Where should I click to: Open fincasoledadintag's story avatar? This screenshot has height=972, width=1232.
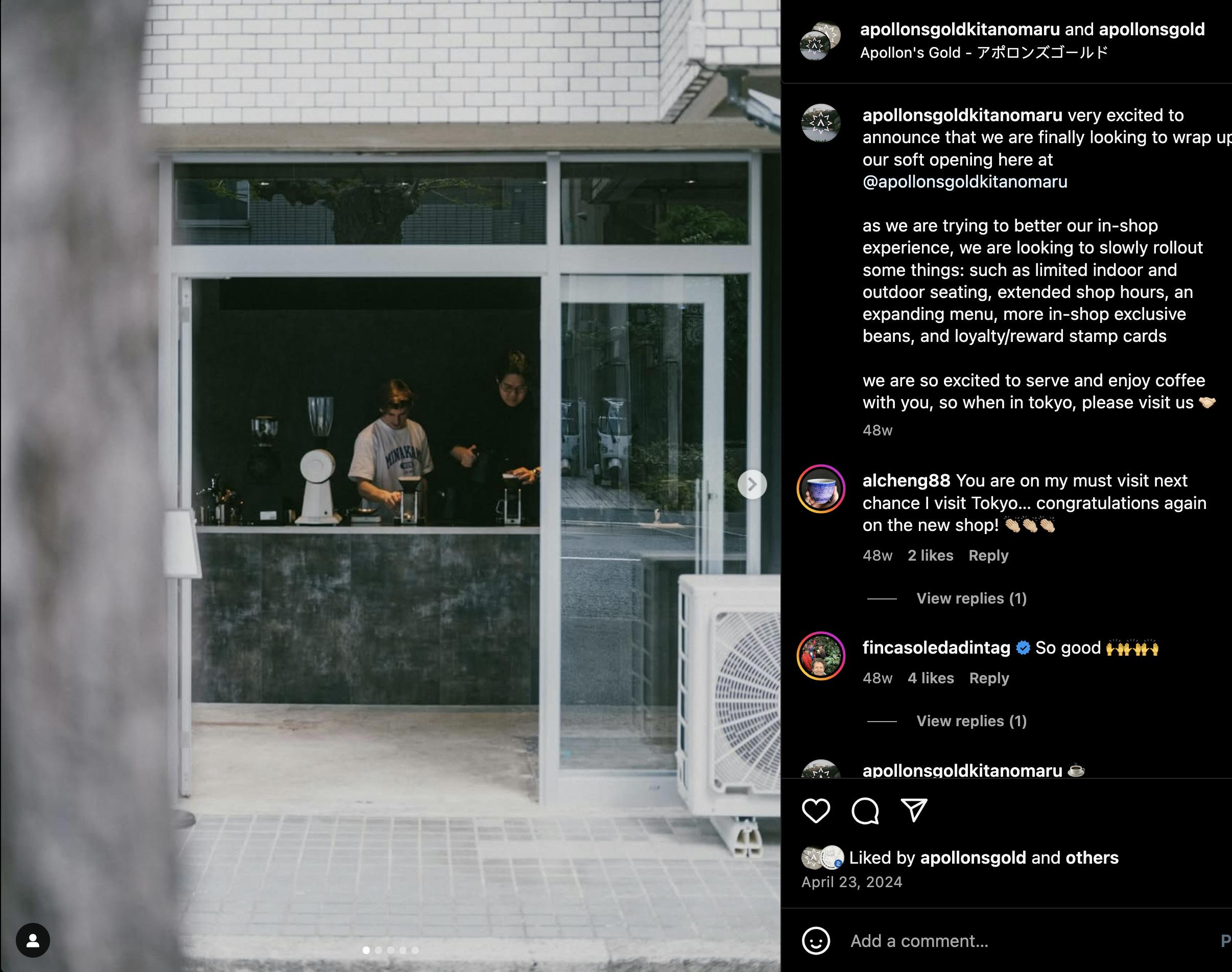[x=821, y=656]
